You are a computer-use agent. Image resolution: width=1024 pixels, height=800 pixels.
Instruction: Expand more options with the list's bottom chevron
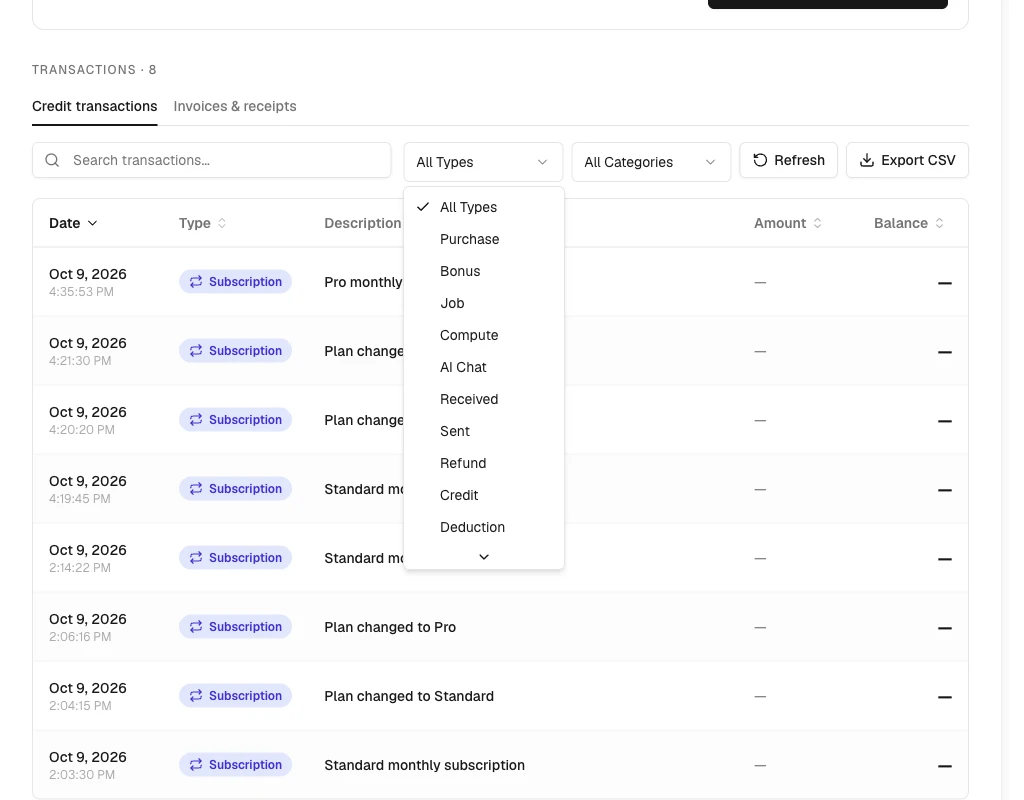(484, 557)
